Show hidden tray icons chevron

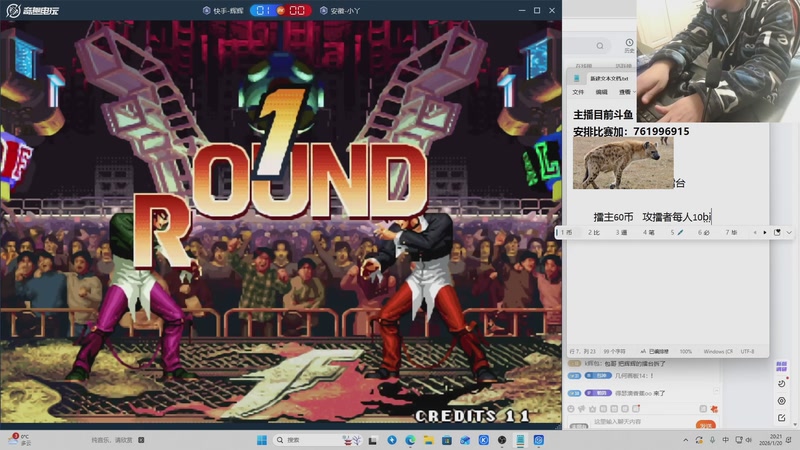686,440
